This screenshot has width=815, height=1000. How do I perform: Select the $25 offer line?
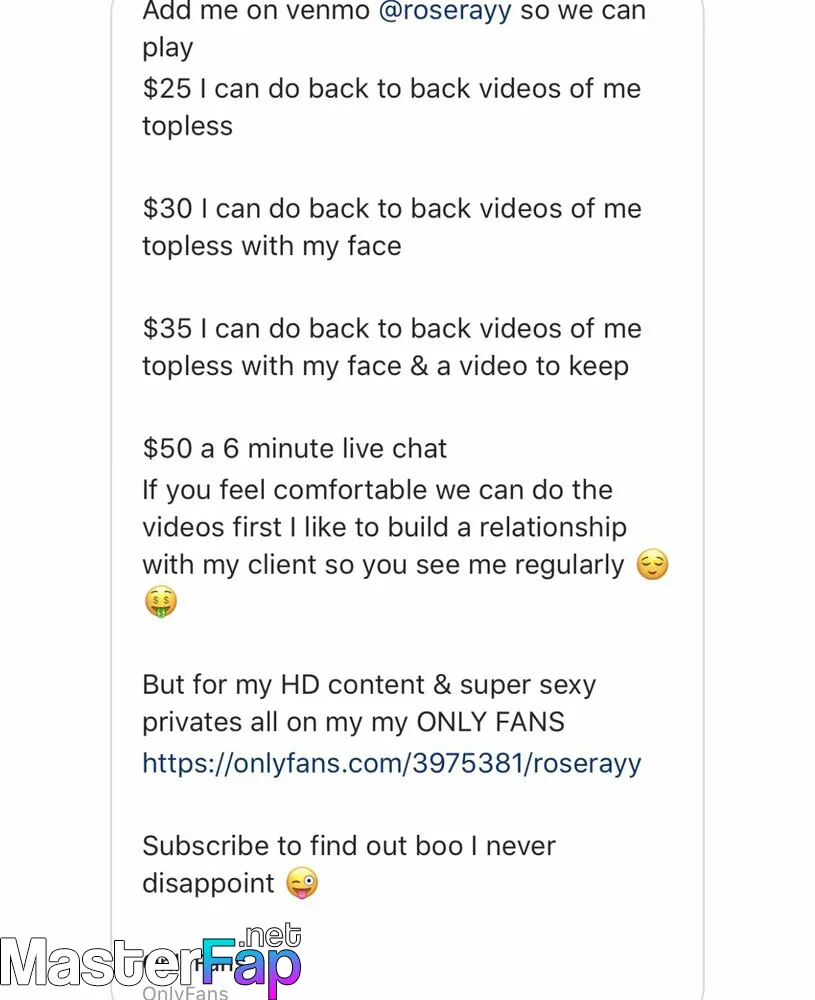point(392,107)
